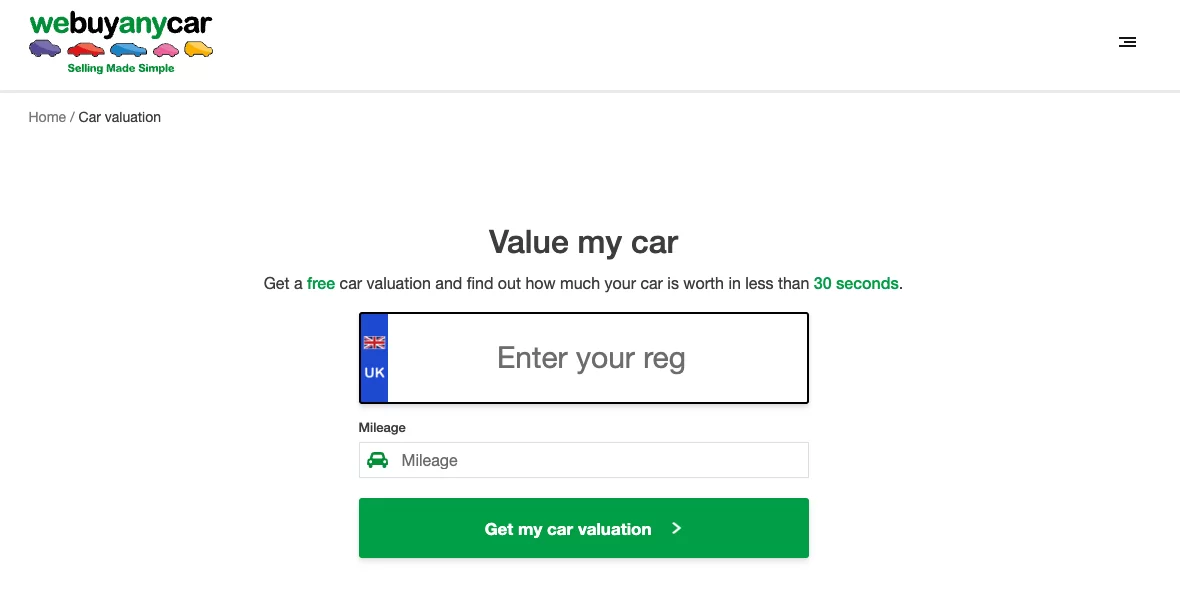Click the Selling Made Simple tagline

121,69
